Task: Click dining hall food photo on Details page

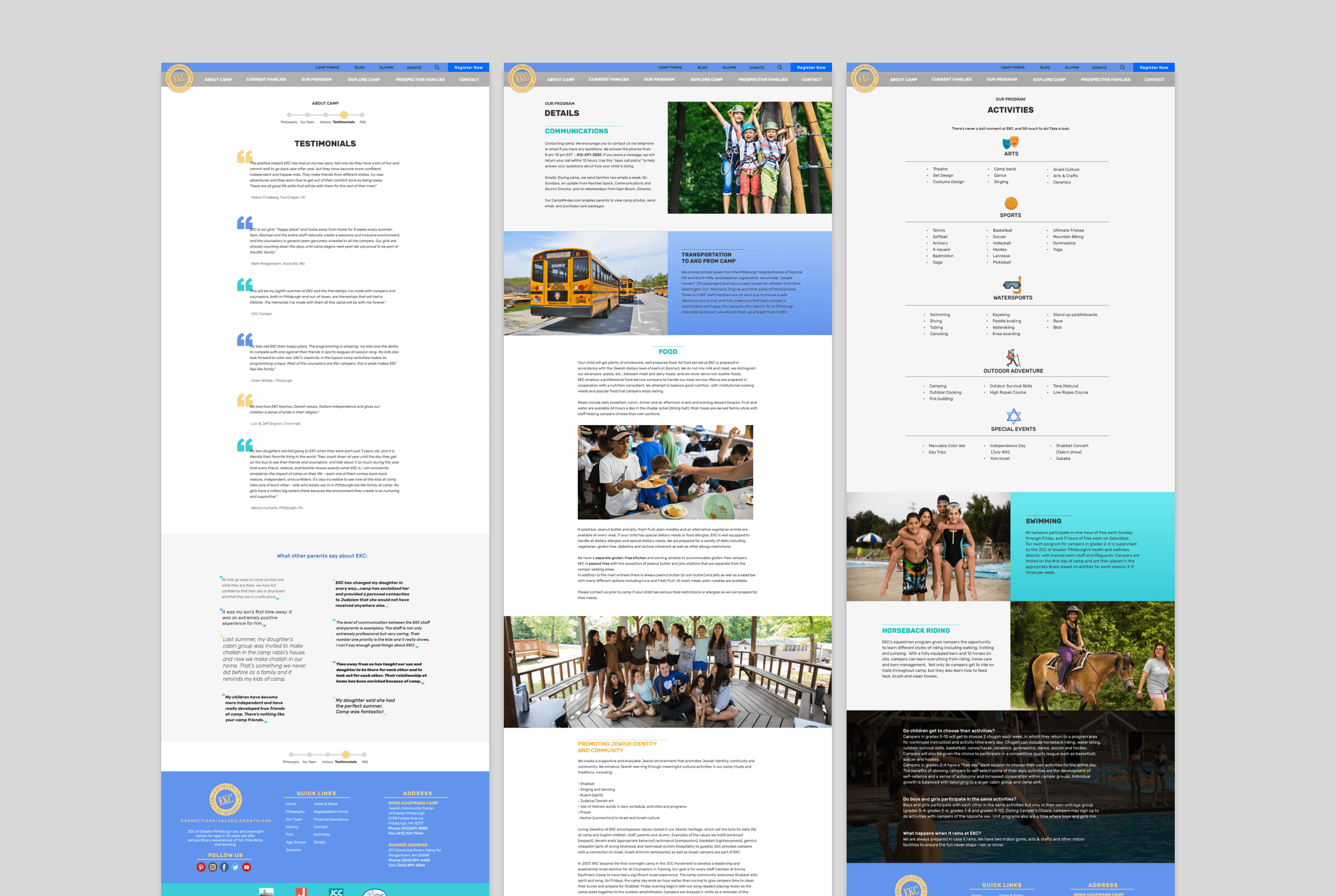Action: [665, 472]
